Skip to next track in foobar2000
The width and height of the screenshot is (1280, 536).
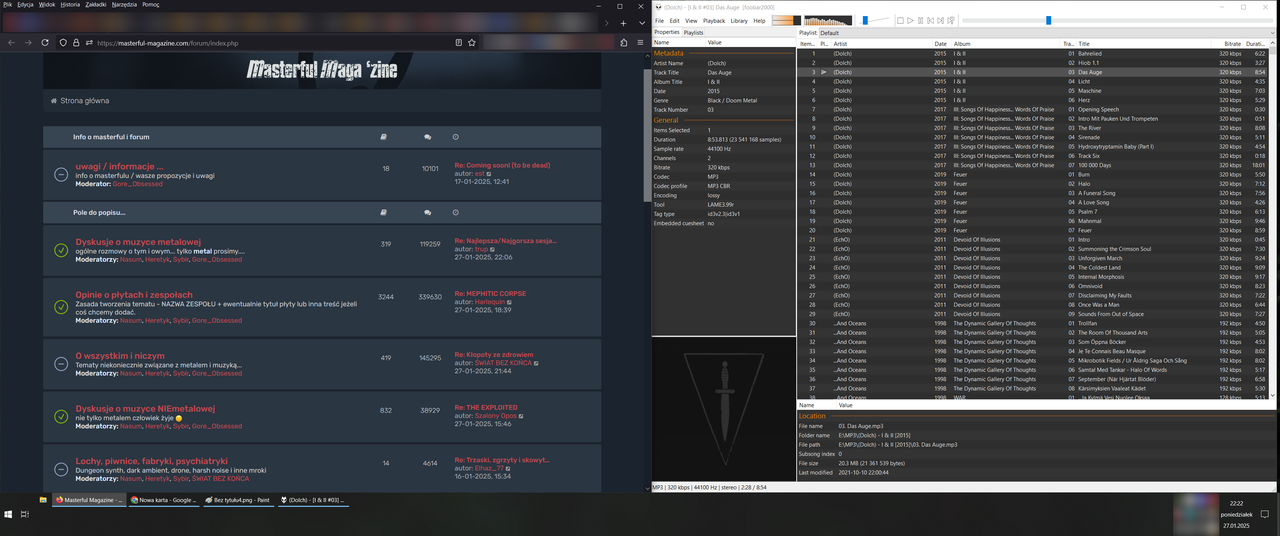[941, 20]
